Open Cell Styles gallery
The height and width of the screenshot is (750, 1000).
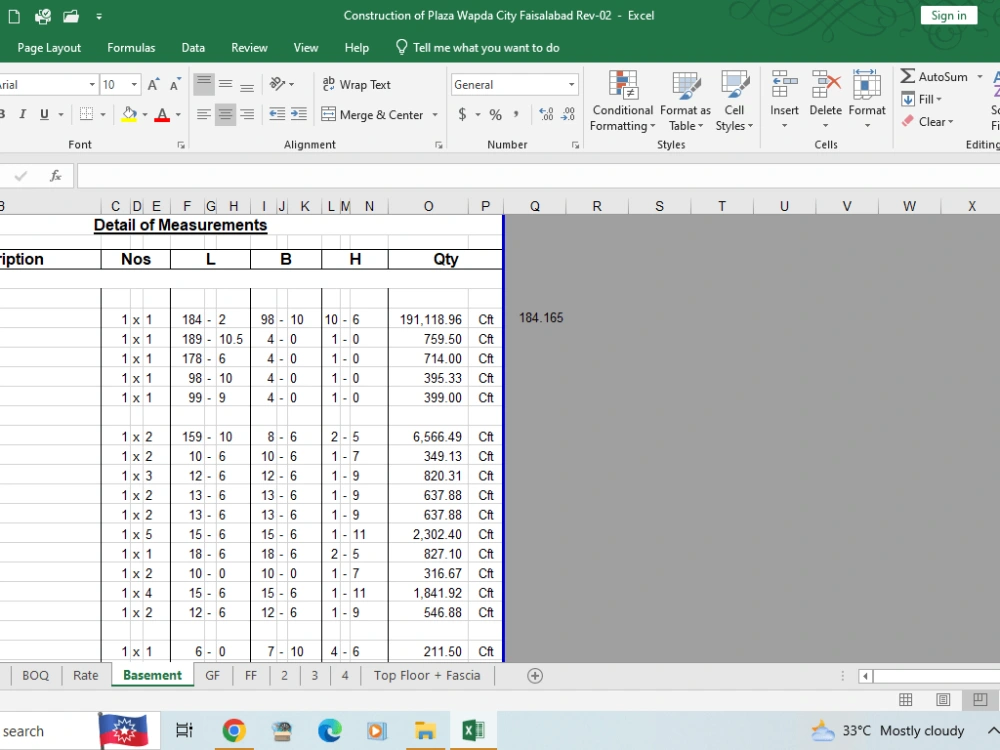click(x=734, y=101)
